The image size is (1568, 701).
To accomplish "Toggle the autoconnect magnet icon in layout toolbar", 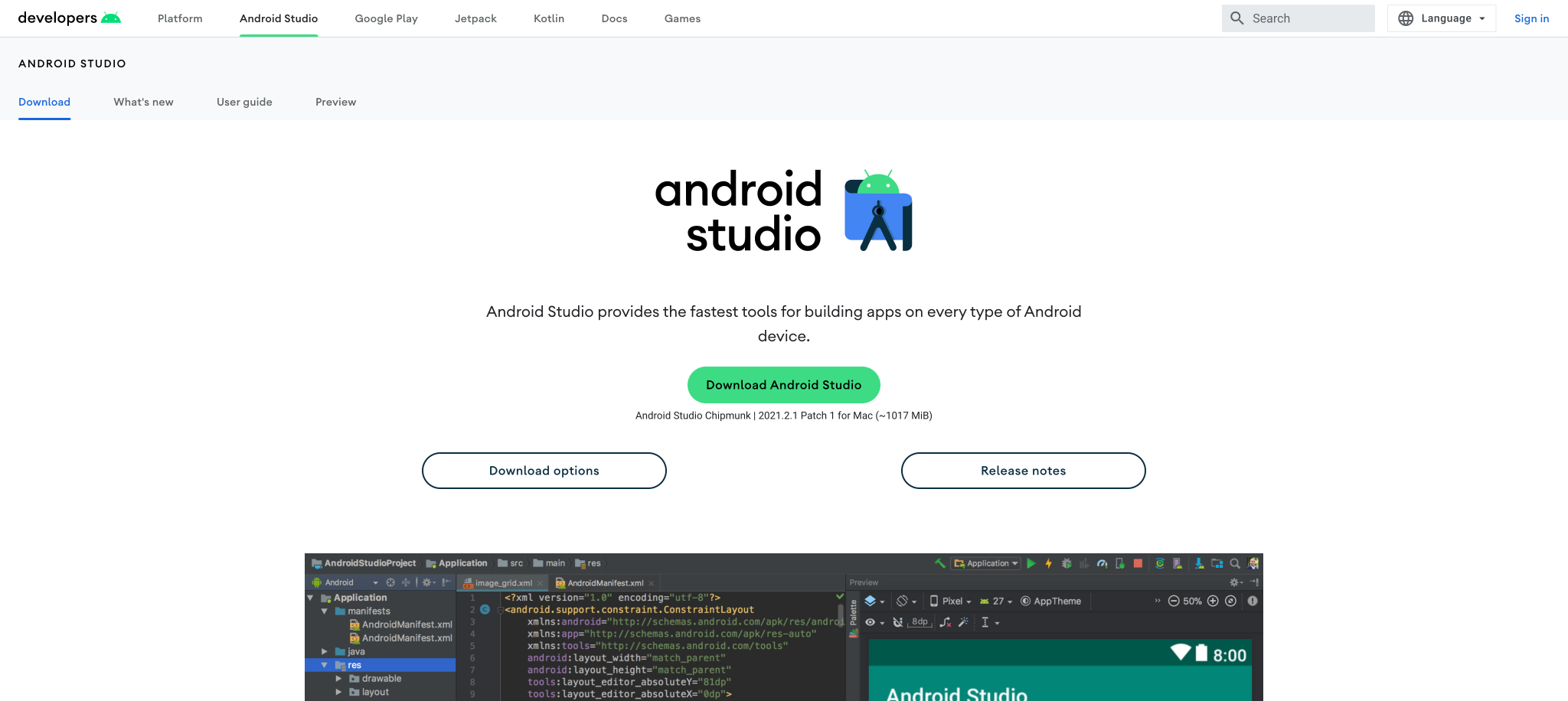I will pos(897,622).
